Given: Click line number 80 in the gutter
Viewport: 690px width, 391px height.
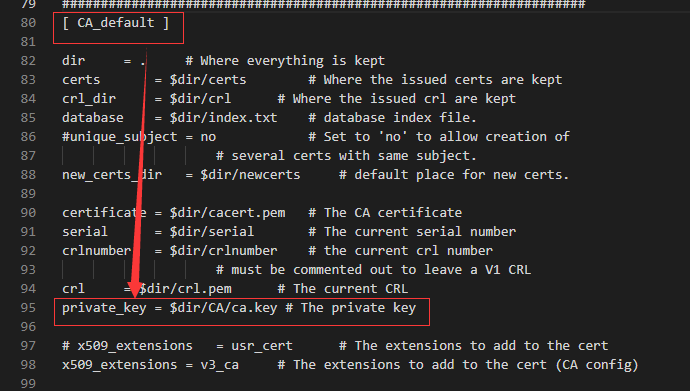Looking at the screenshot, I should click(x=28, y=22).
